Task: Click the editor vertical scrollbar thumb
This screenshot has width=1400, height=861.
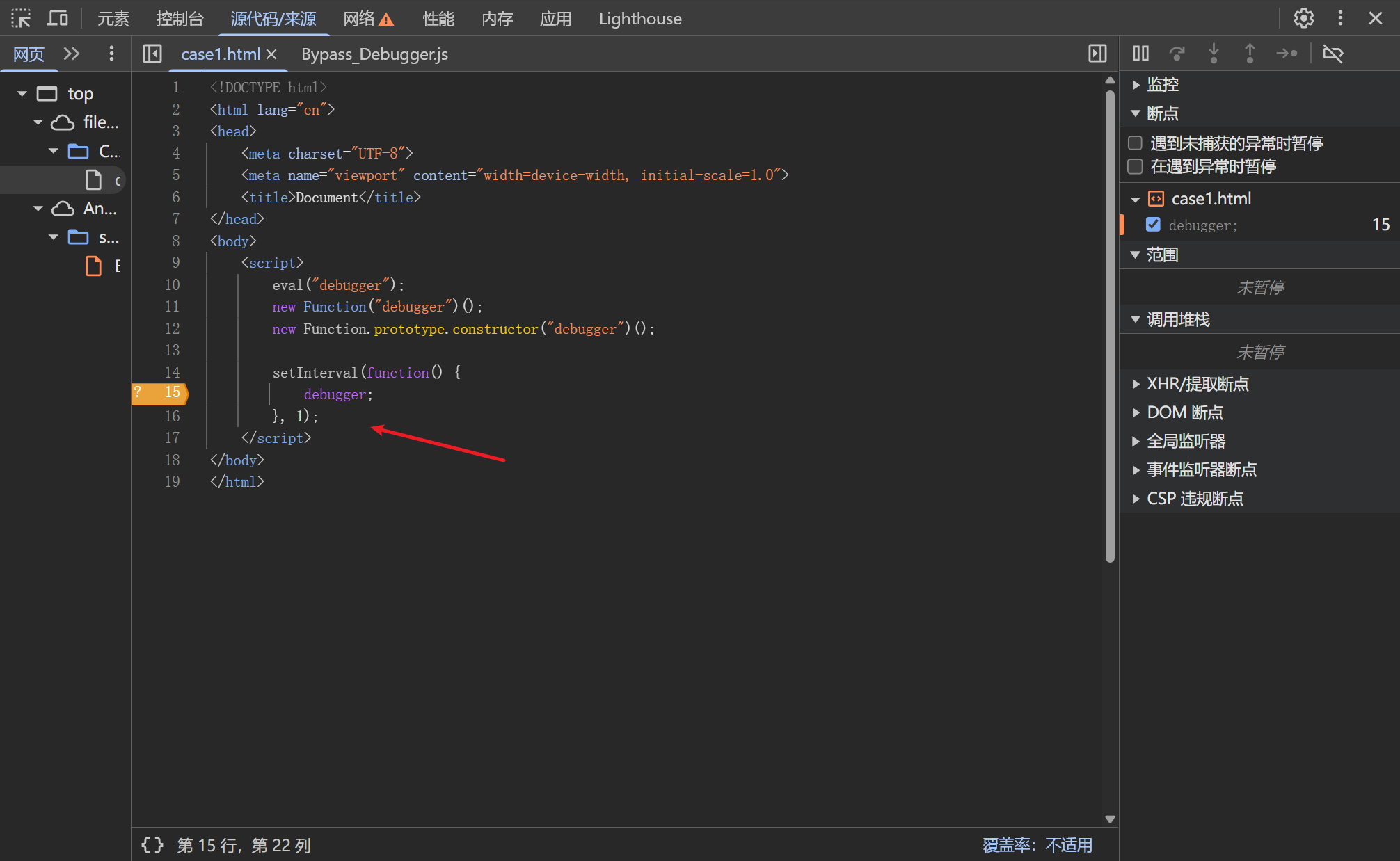Action: (x=1110, y=325)
